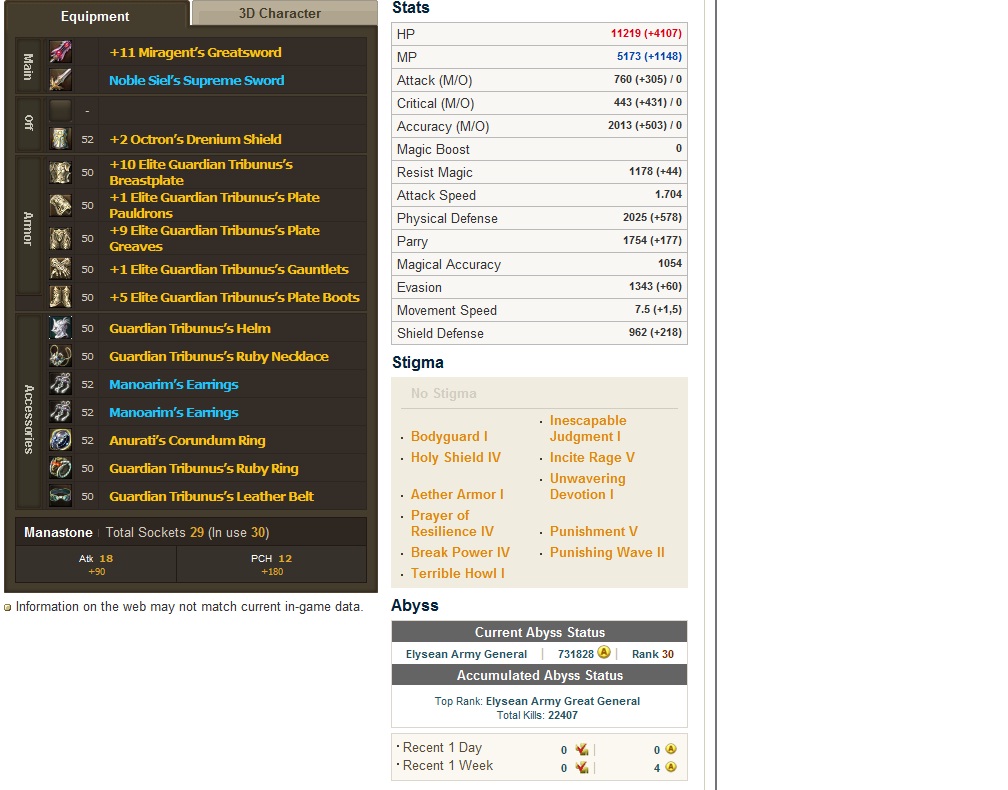Image resolution: width=1008 pixels, height=790 pixels.
Task: Open Guardian Tribunus's Ruby Necklace link
Action: pyautogui.click(x=219, y=357)
